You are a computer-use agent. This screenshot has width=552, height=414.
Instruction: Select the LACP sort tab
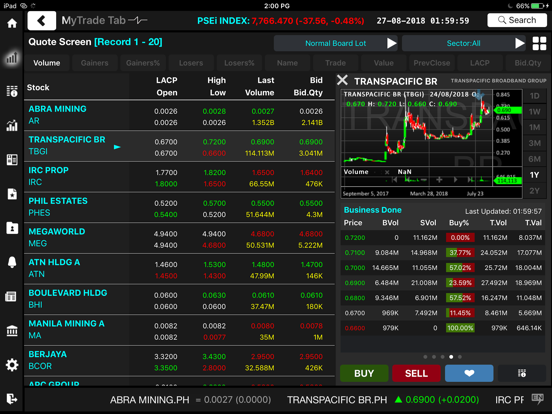click(x=479, y=63)
